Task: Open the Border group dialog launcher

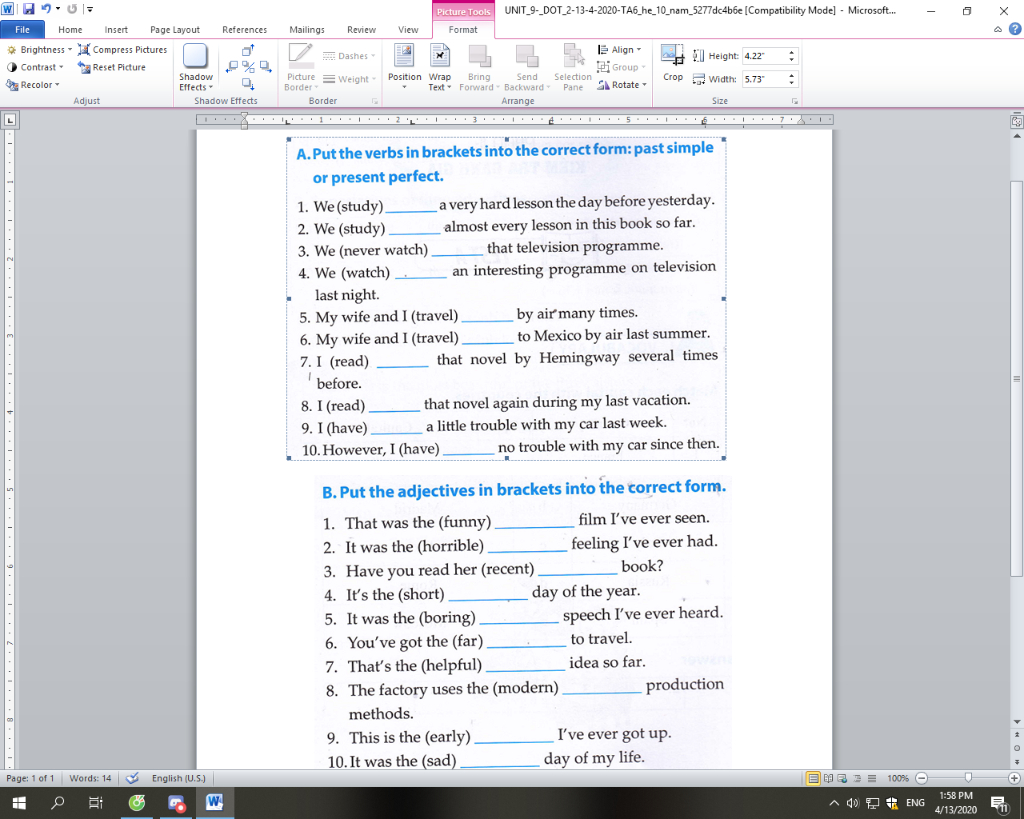Action: tap(375, 101)
